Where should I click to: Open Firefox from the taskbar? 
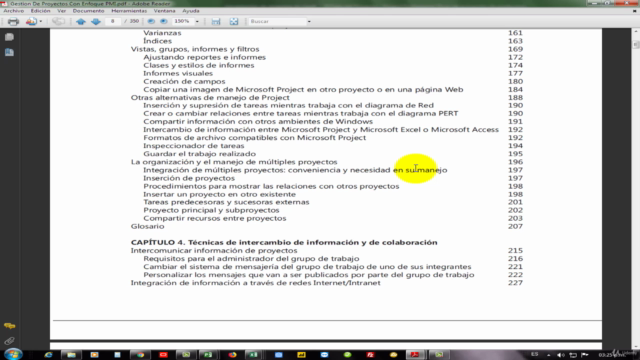[x=233, y=355]
